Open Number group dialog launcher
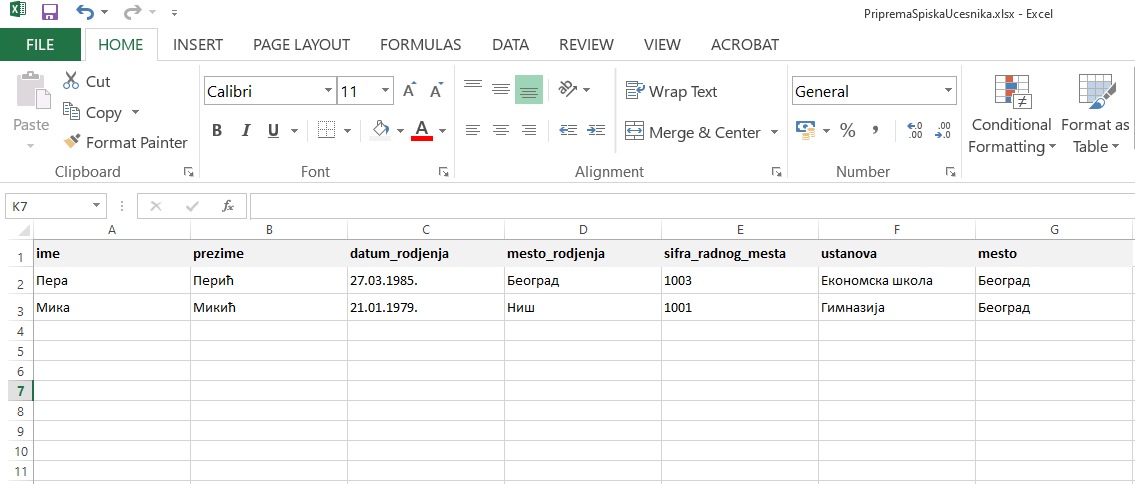This screenshot has width=1135, height=484. pyautogui.click(x=950, y=171)
